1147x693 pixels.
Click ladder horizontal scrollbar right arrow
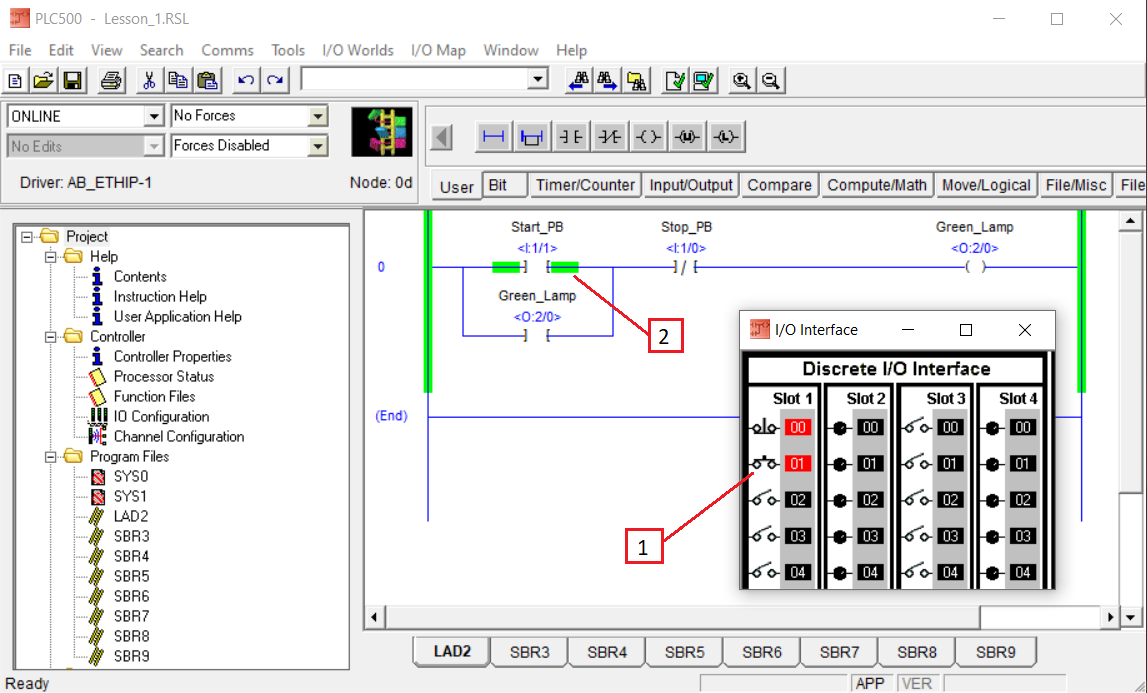[1110, 617]
